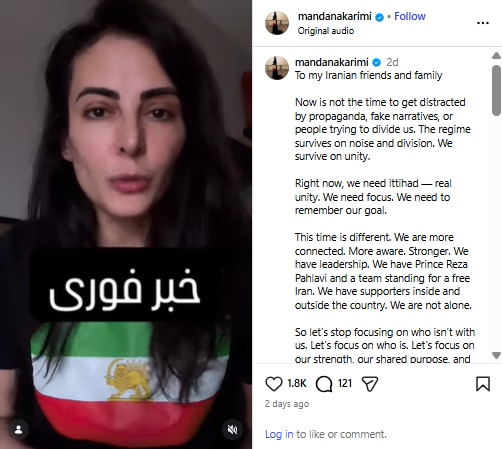The height and width of the screenshot is (449, 502).
Task: Click caption profile picture avatar
Action: pos(277,68)
